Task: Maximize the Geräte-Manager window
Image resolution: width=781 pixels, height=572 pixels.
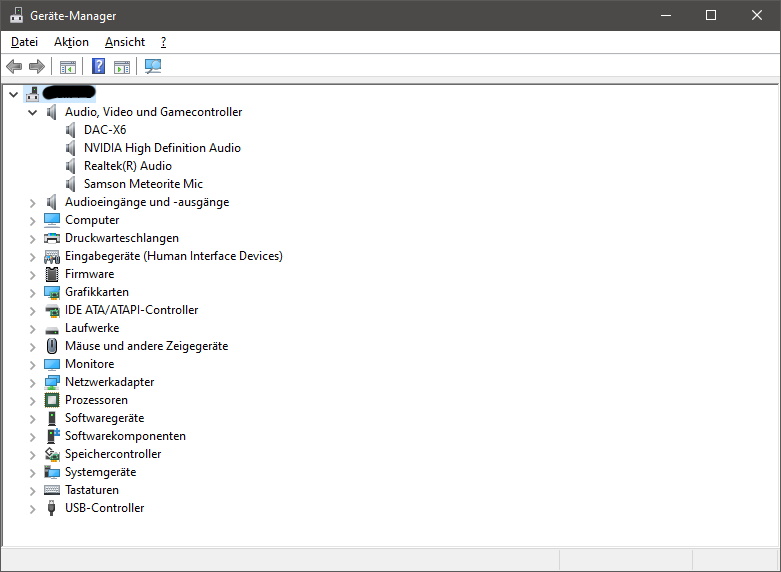Action: coord(711,15)
